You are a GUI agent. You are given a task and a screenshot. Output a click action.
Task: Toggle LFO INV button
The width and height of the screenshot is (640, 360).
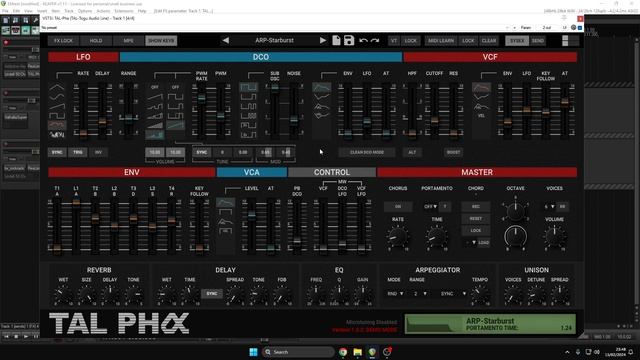point(98,152)
